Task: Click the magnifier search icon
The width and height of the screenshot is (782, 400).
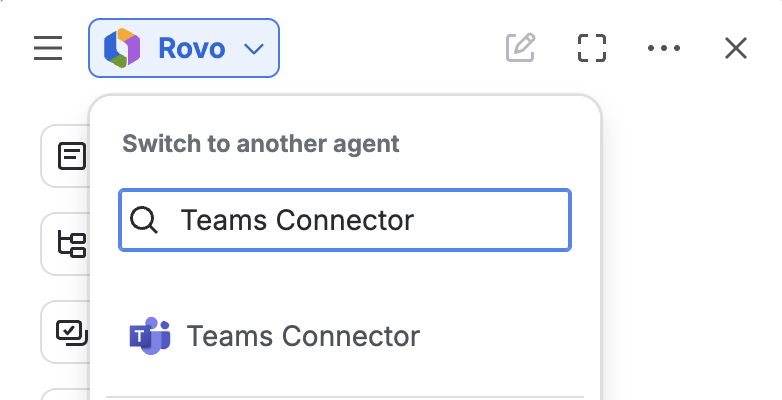Action: coord(144,220)
